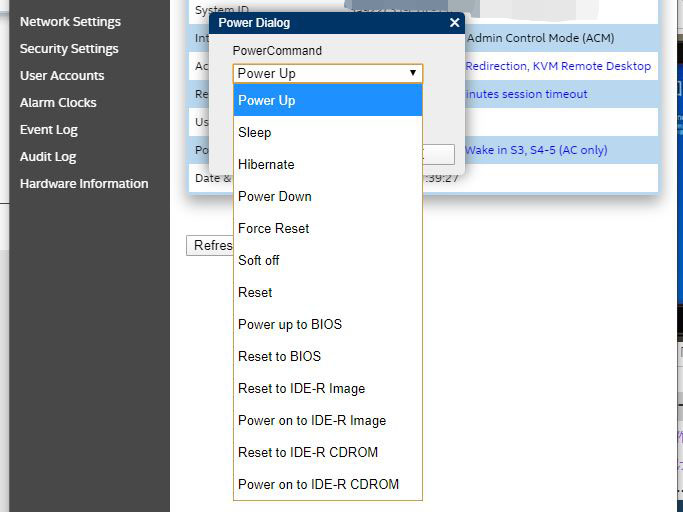Select Force Reset option
The image size is (683, 512).
(x=328, y=228)
